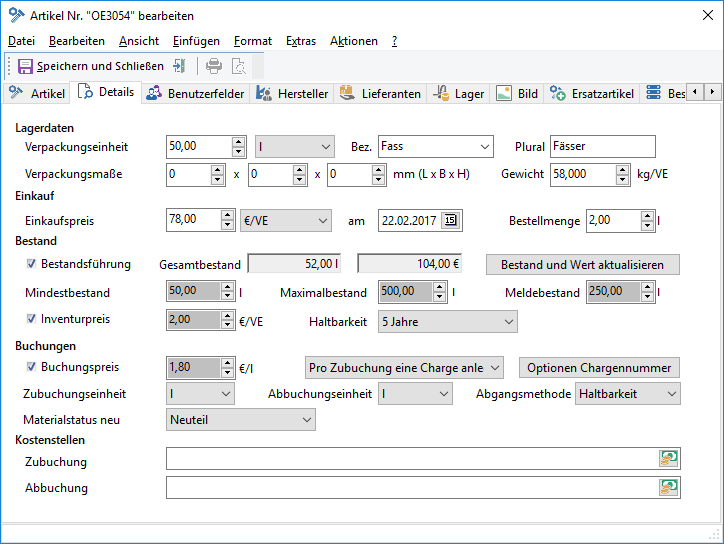Image resolution: width=724 pixels, height=544 pixels.
Task: Open the Verpackungseinheit unit dropdown
Action: click(x=295, y=147)
